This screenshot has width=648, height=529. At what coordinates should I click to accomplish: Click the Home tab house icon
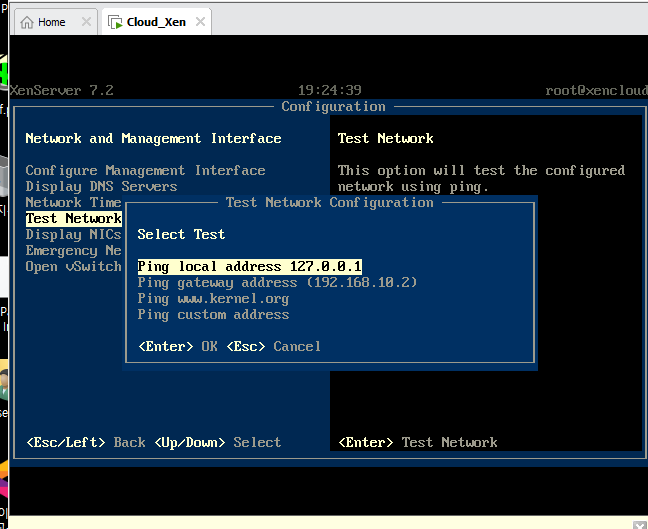point(27,22)
